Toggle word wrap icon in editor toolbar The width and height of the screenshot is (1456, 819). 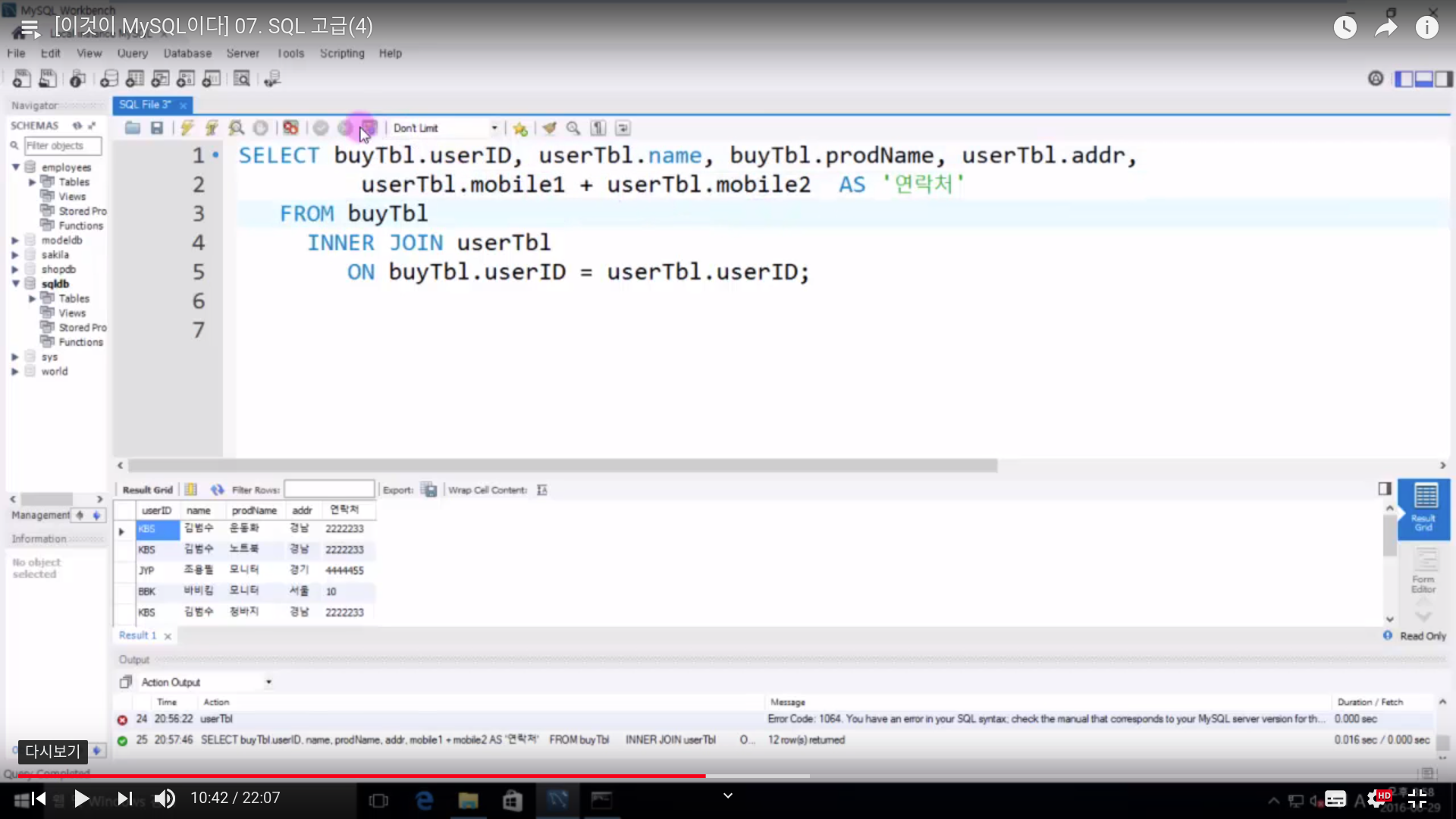click(623, 128)
